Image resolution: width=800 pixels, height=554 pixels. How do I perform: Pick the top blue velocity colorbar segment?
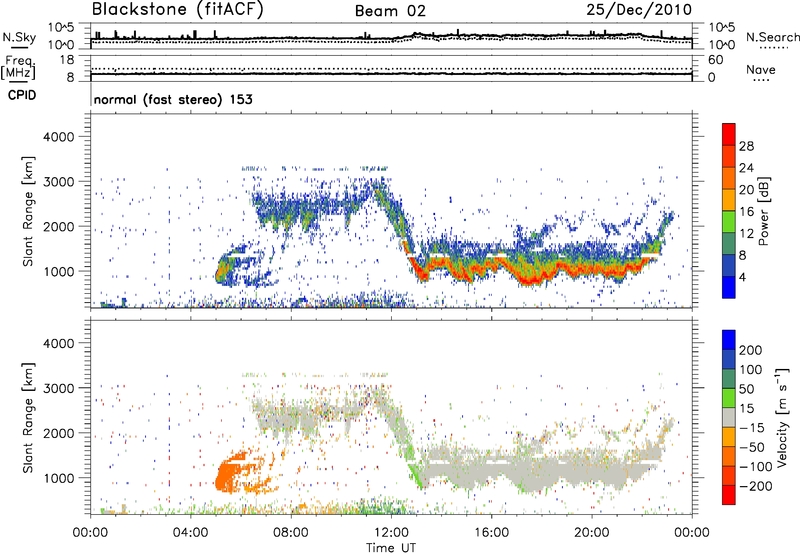pos(729,340)
